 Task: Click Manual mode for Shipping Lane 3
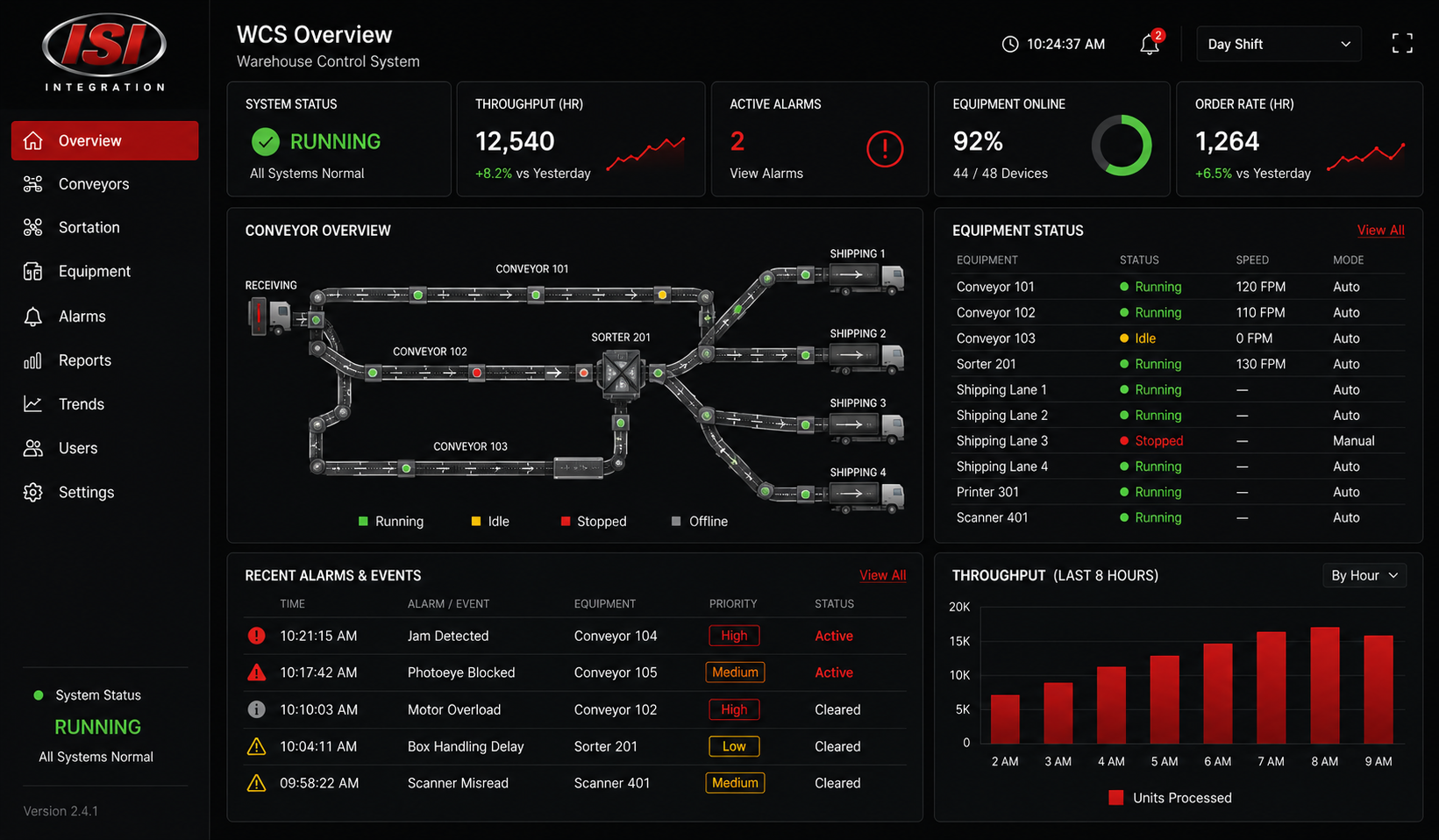[1354, 441]
